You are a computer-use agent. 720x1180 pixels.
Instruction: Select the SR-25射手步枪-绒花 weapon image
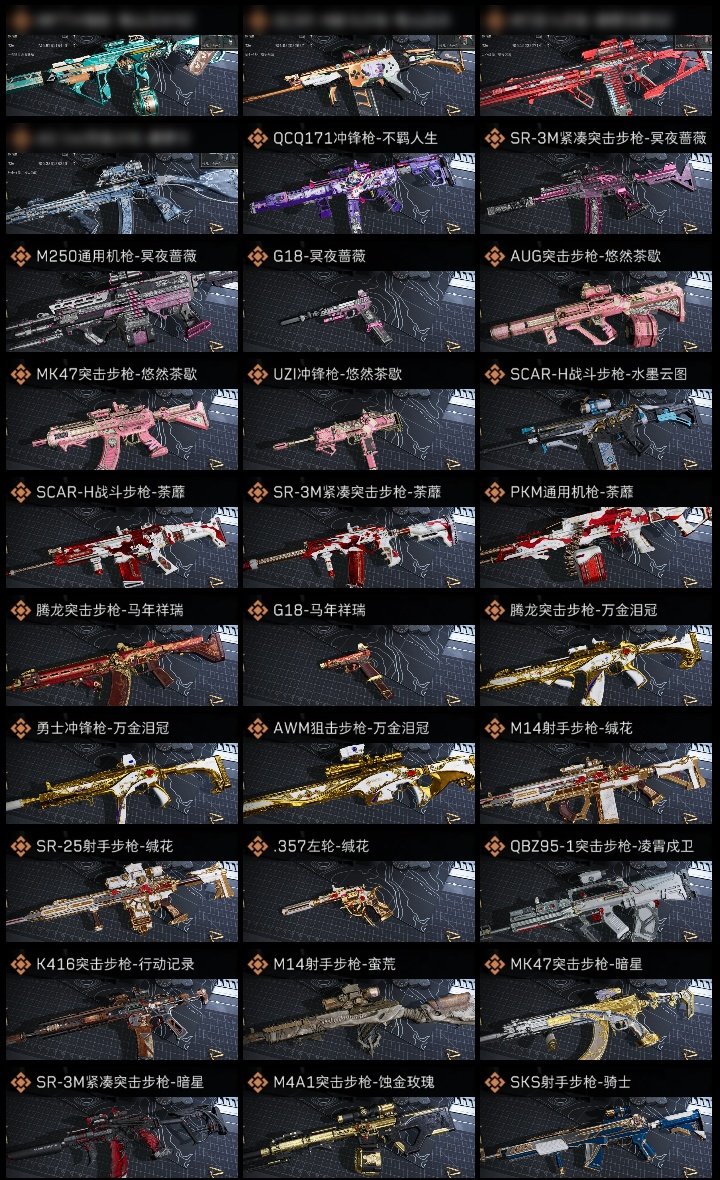122,902
